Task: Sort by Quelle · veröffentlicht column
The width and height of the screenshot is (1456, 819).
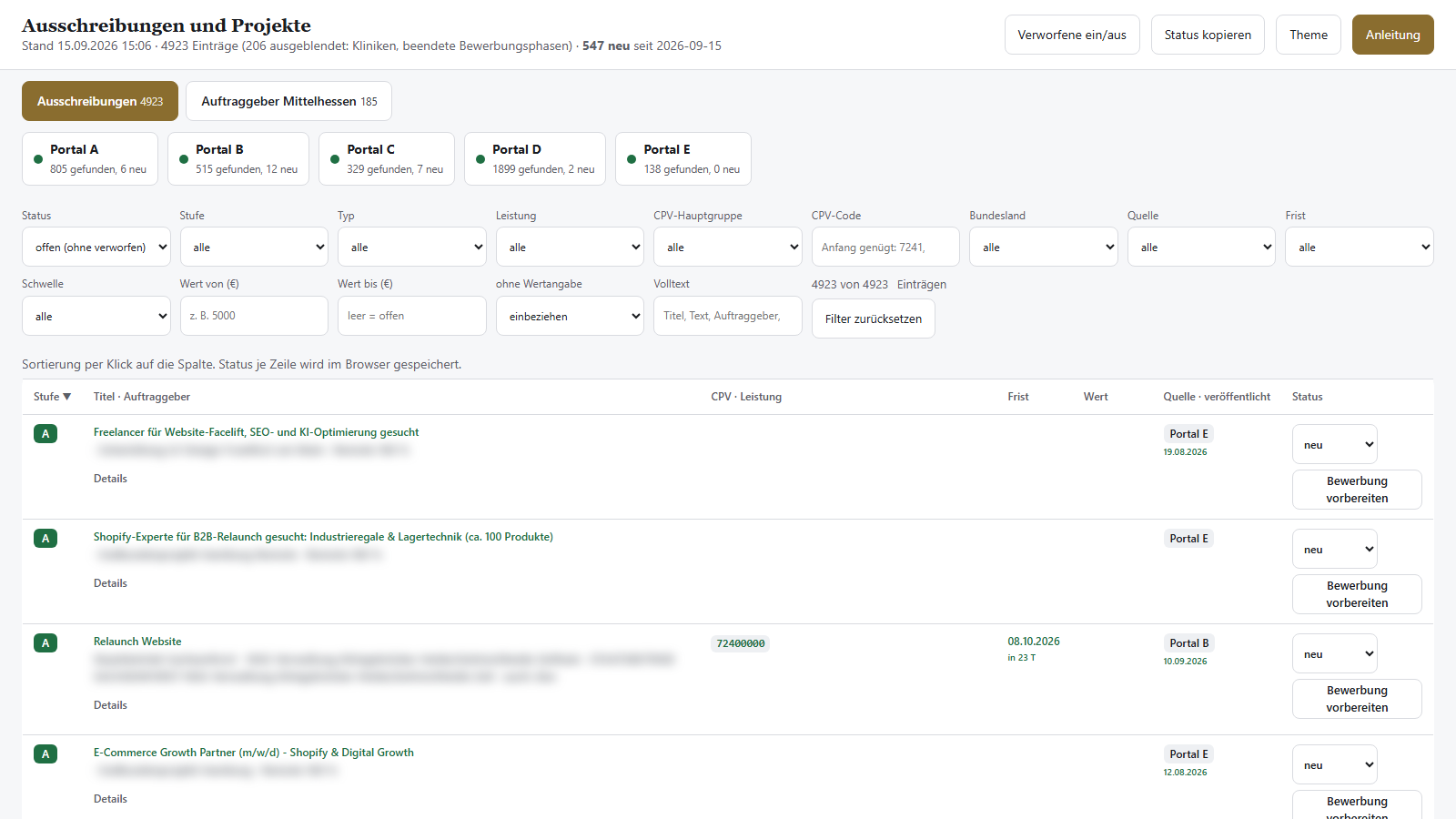Action: [x=1217, y=397]
